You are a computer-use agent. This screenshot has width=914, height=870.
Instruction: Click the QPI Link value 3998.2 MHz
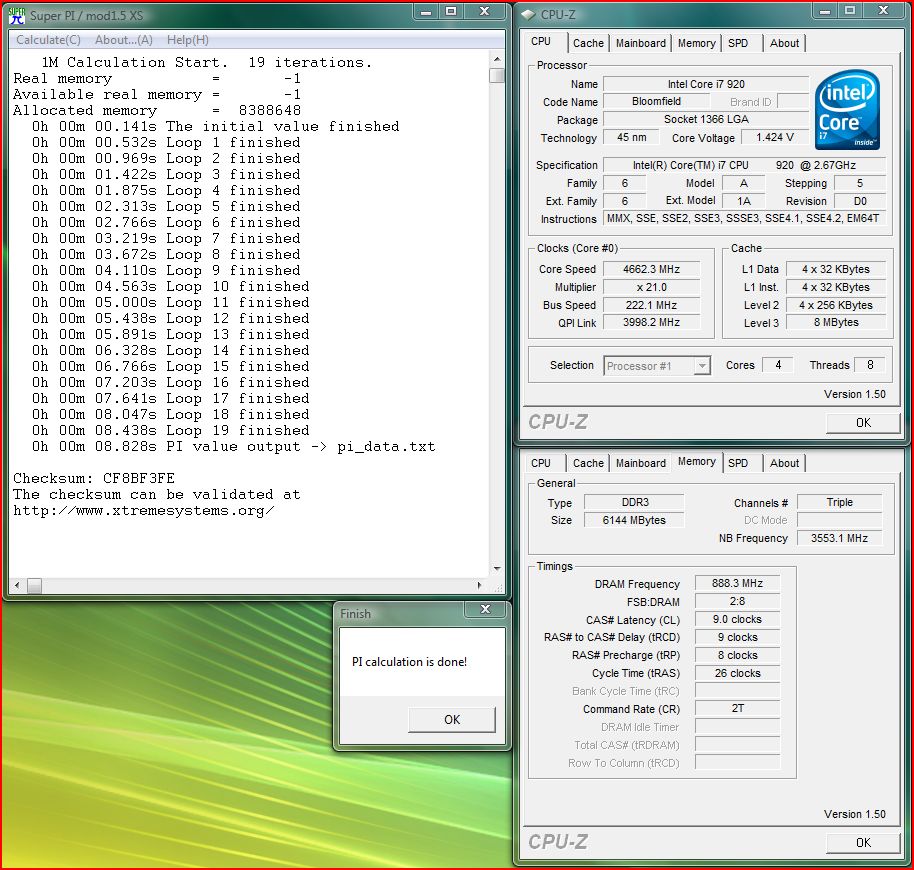click(652, 322)
